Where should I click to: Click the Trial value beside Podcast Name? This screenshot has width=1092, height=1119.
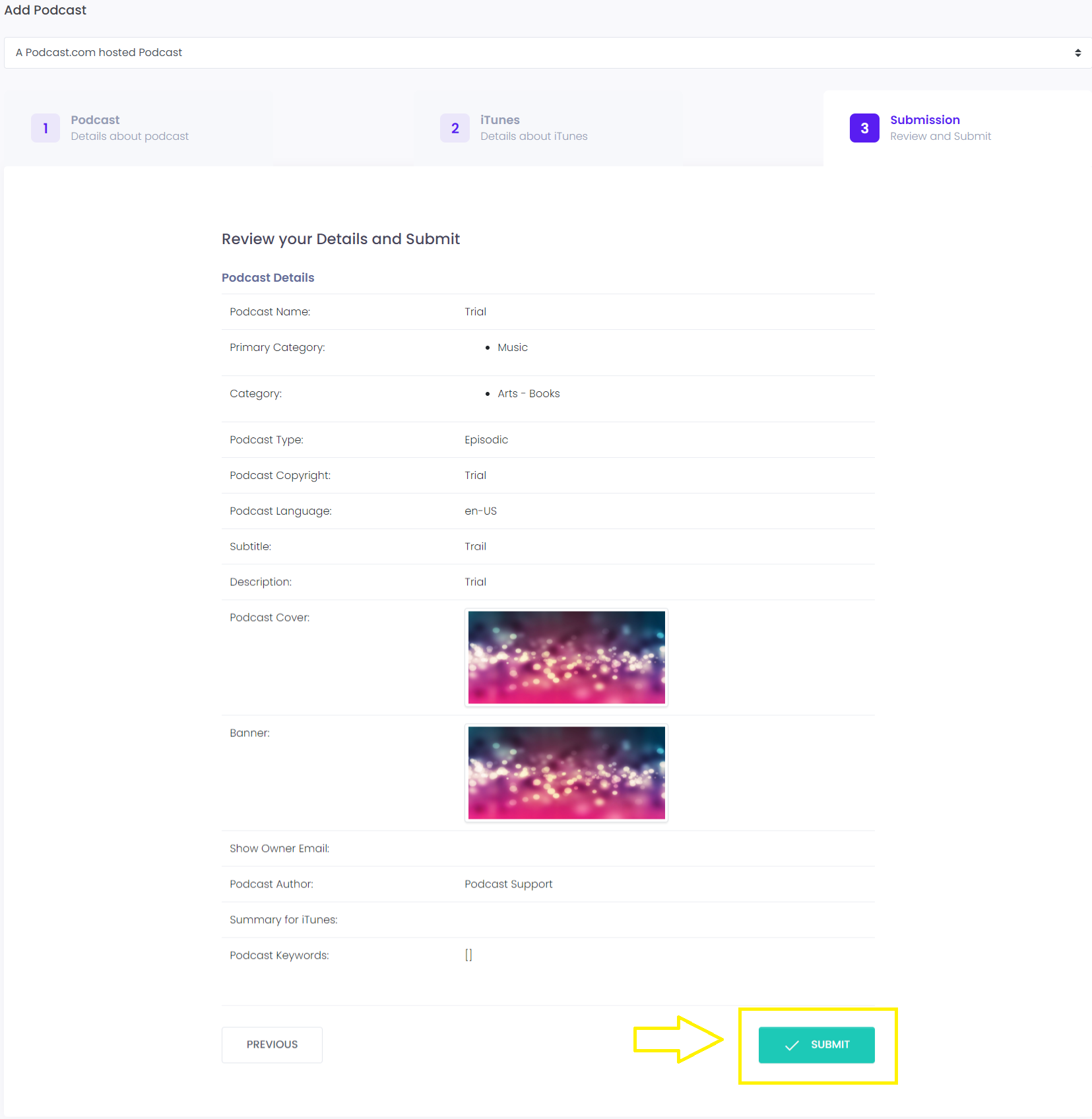[475, 311]
